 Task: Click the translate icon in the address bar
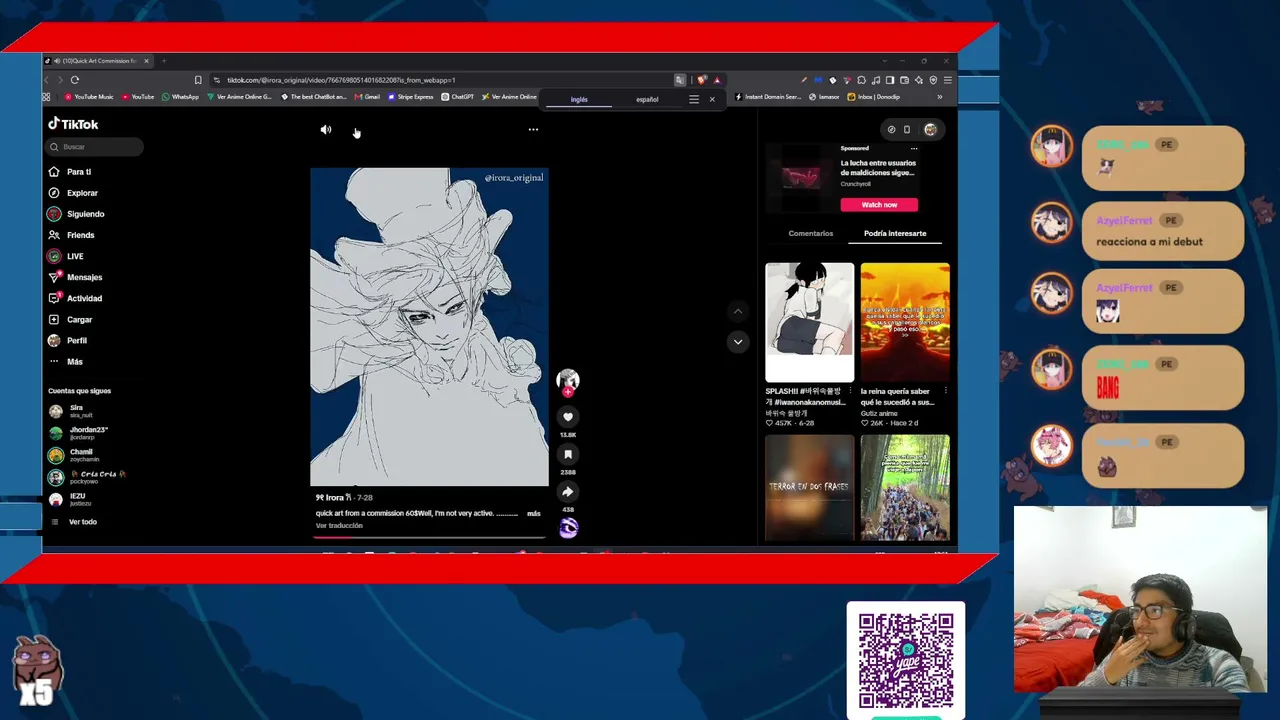point(680,80)
